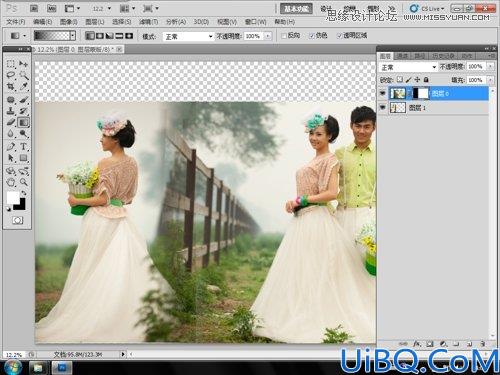Choose radial gradient style

pyautogui.click(x=99, y=36)
